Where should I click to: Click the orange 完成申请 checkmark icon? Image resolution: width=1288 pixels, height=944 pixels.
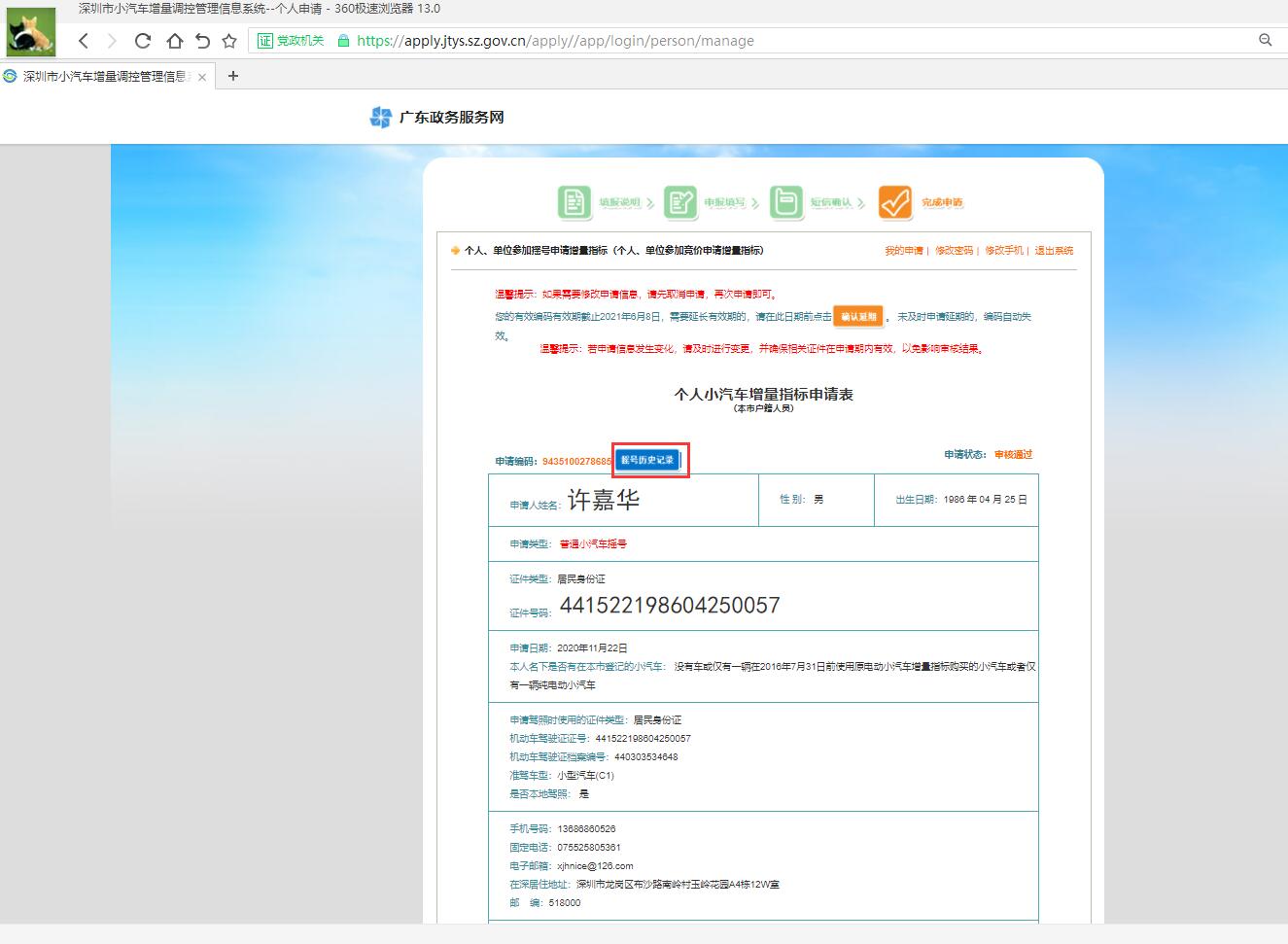click(x=894, y=202)
